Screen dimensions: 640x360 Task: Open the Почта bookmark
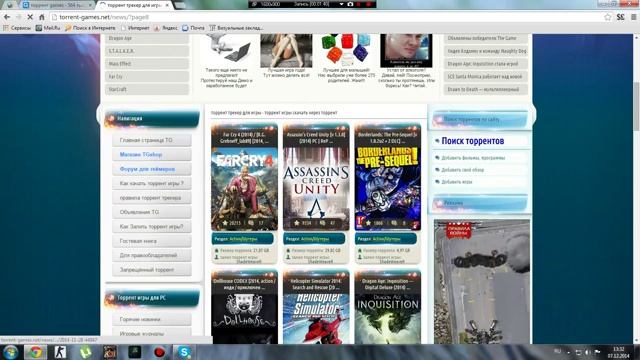[193, 28]
